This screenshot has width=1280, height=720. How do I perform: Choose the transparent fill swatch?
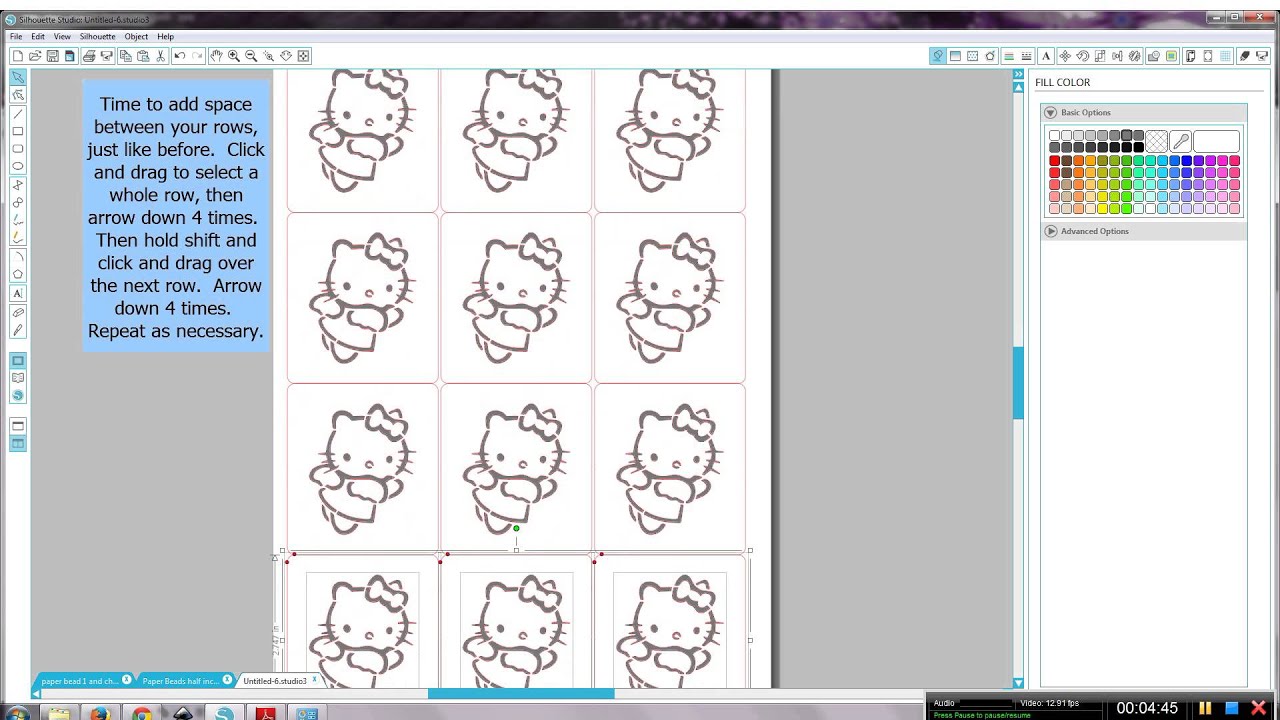[x=1157, y=141]
